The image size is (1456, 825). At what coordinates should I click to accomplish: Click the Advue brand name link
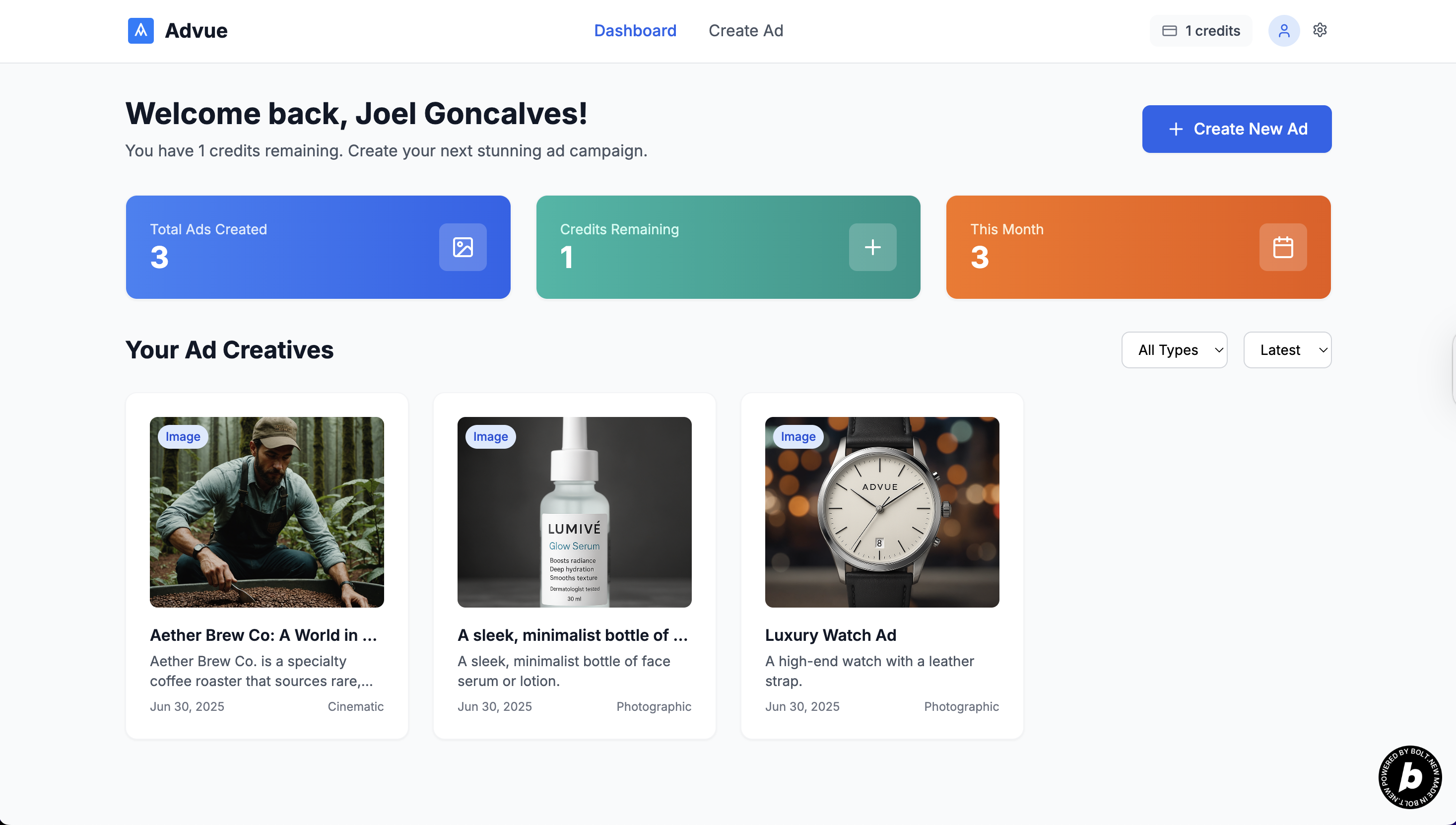196,31
